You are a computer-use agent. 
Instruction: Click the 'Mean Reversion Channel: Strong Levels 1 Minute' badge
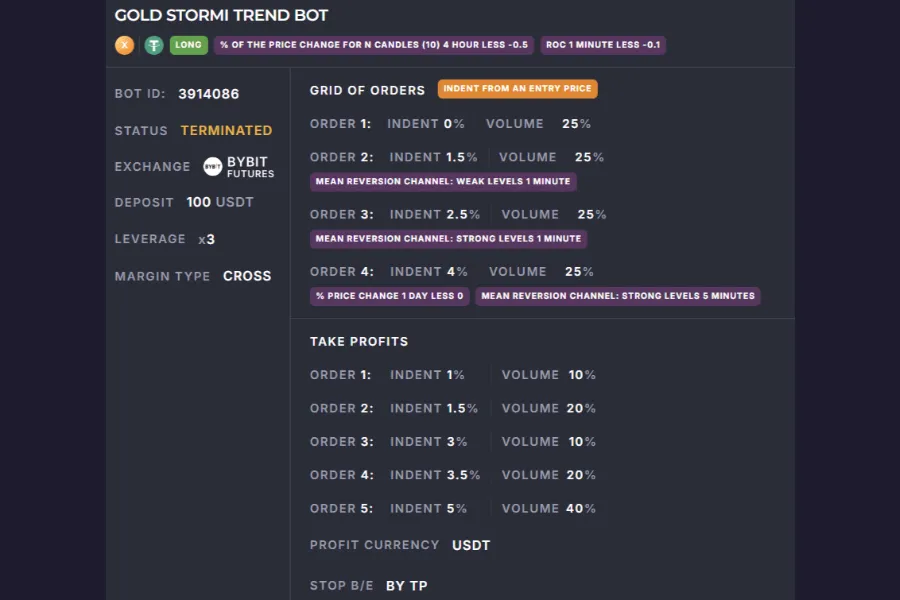coord(448,239)
